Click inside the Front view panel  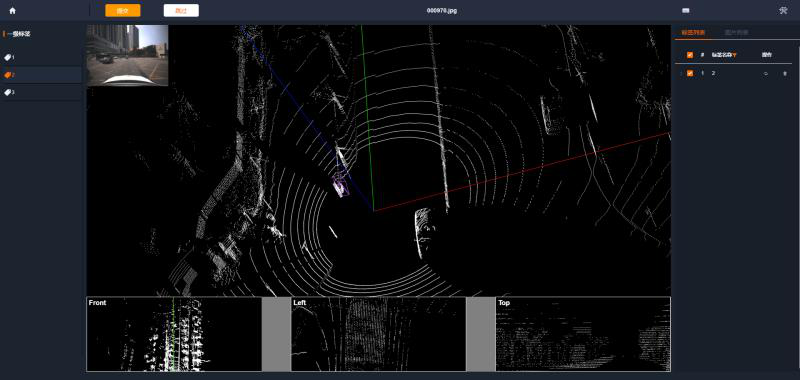(174, 334)
